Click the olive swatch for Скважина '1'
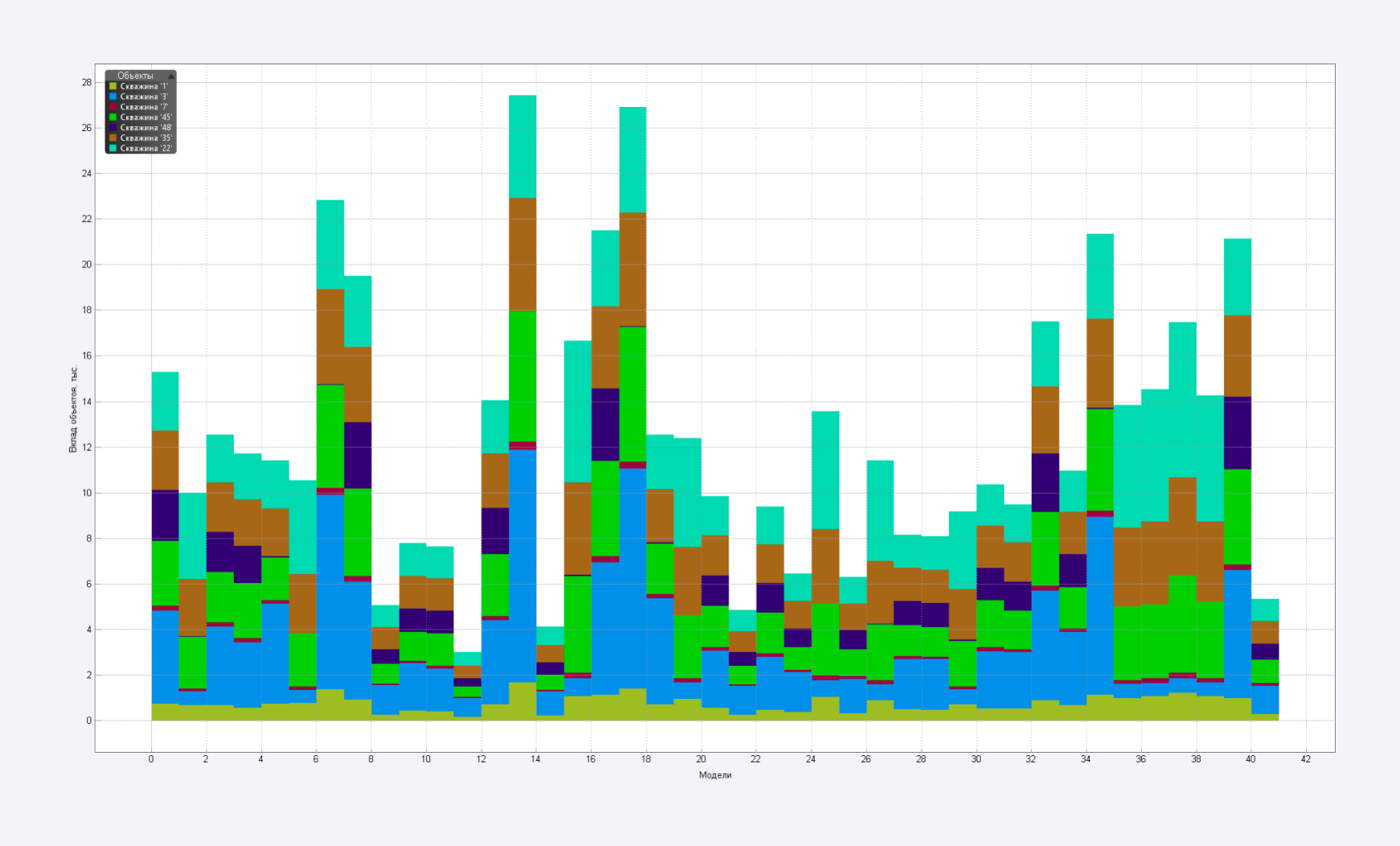The height and width of the screenshot is (846, 1400). (x=113, y=86)
